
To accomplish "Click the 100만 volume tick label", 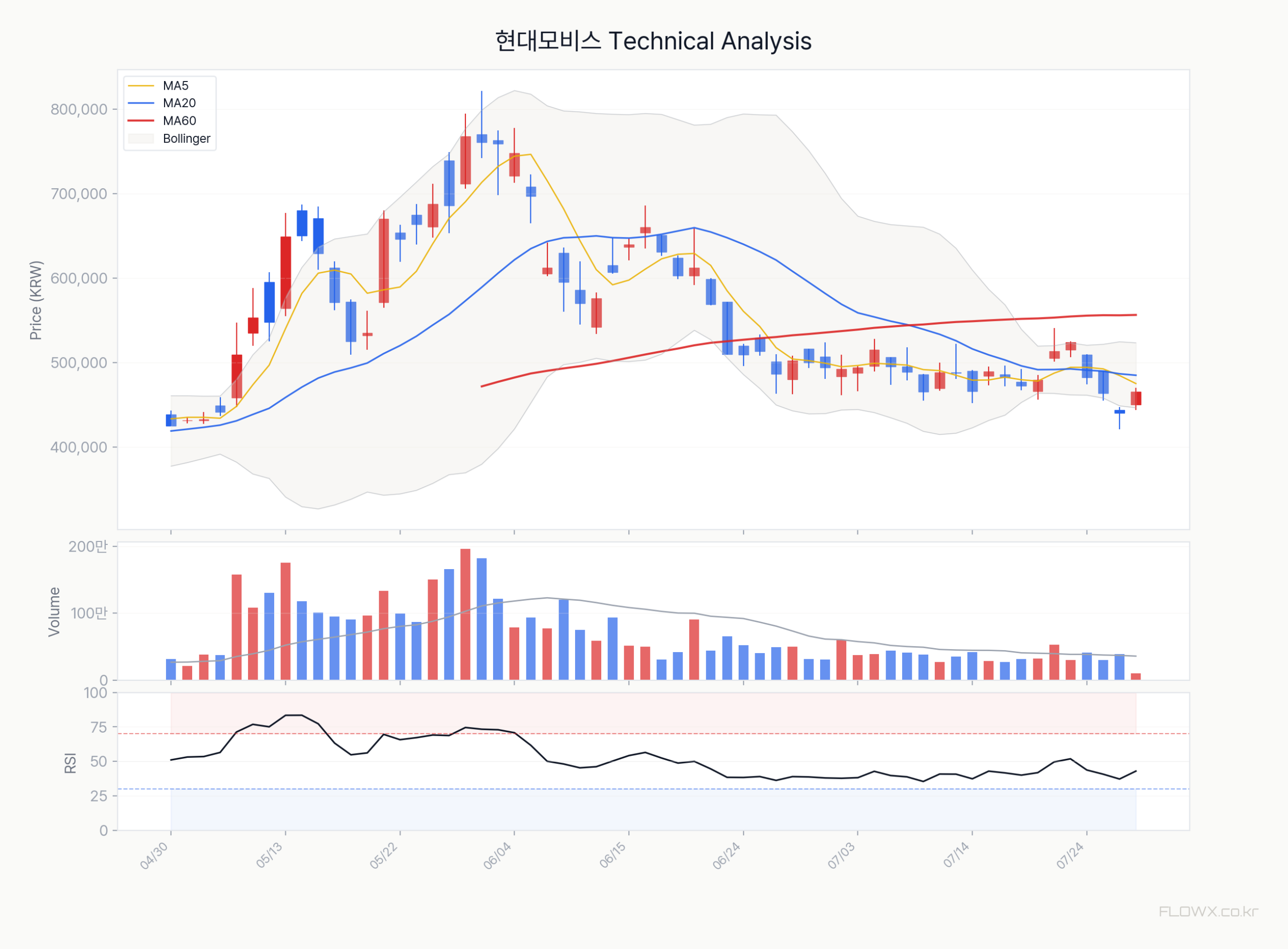I will click(89, 613).
